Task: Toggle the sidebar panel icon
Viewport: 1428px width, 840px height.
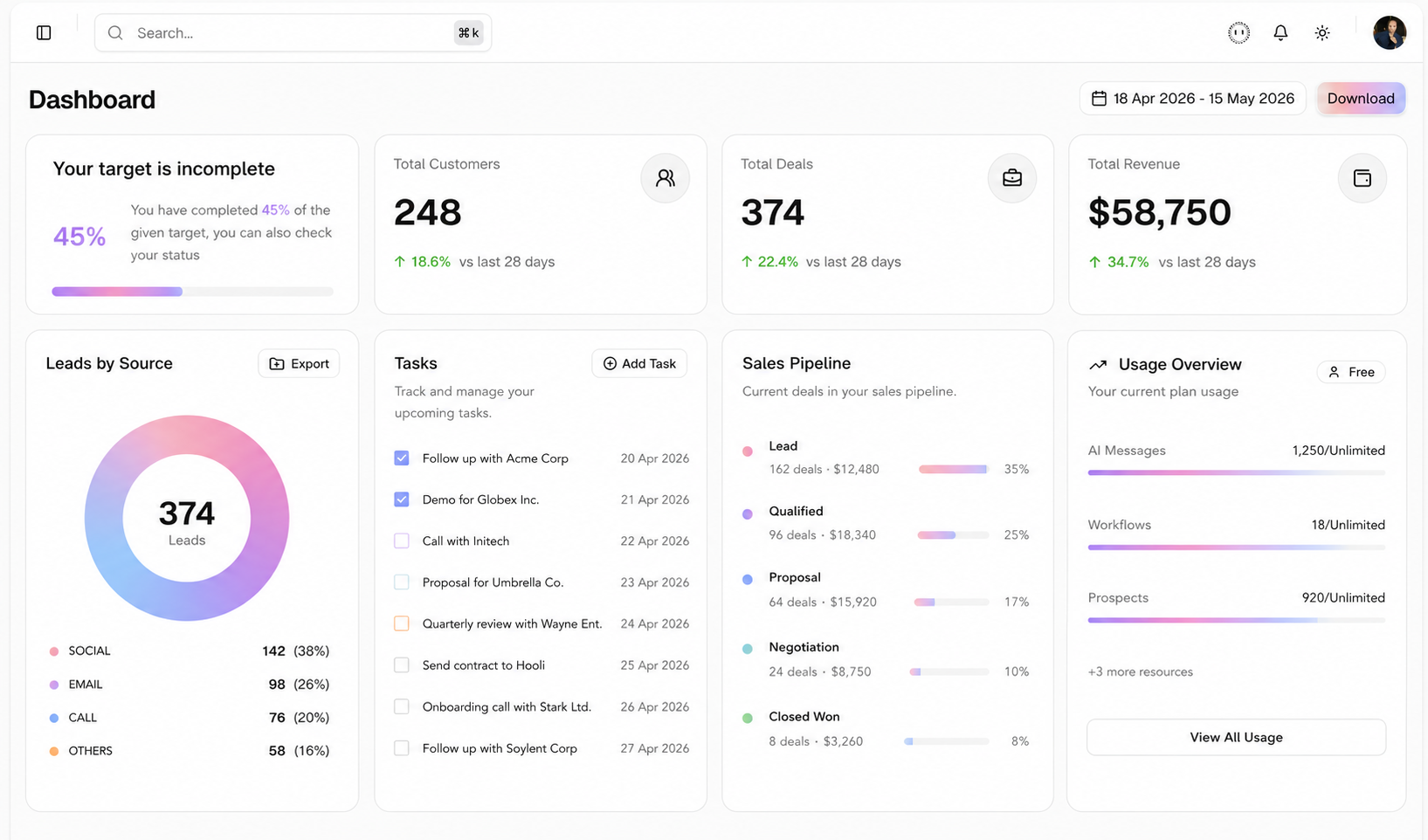Action: (44, 33)
